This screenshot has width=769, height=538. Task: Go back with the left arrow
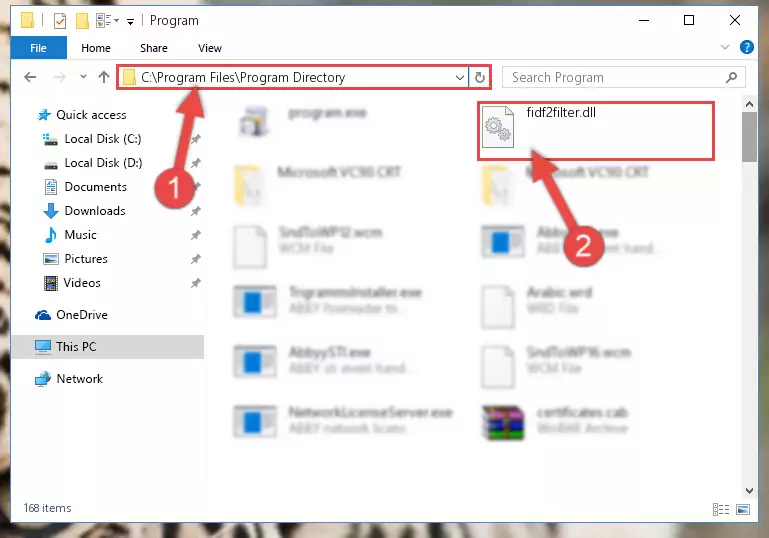point(30,77)
